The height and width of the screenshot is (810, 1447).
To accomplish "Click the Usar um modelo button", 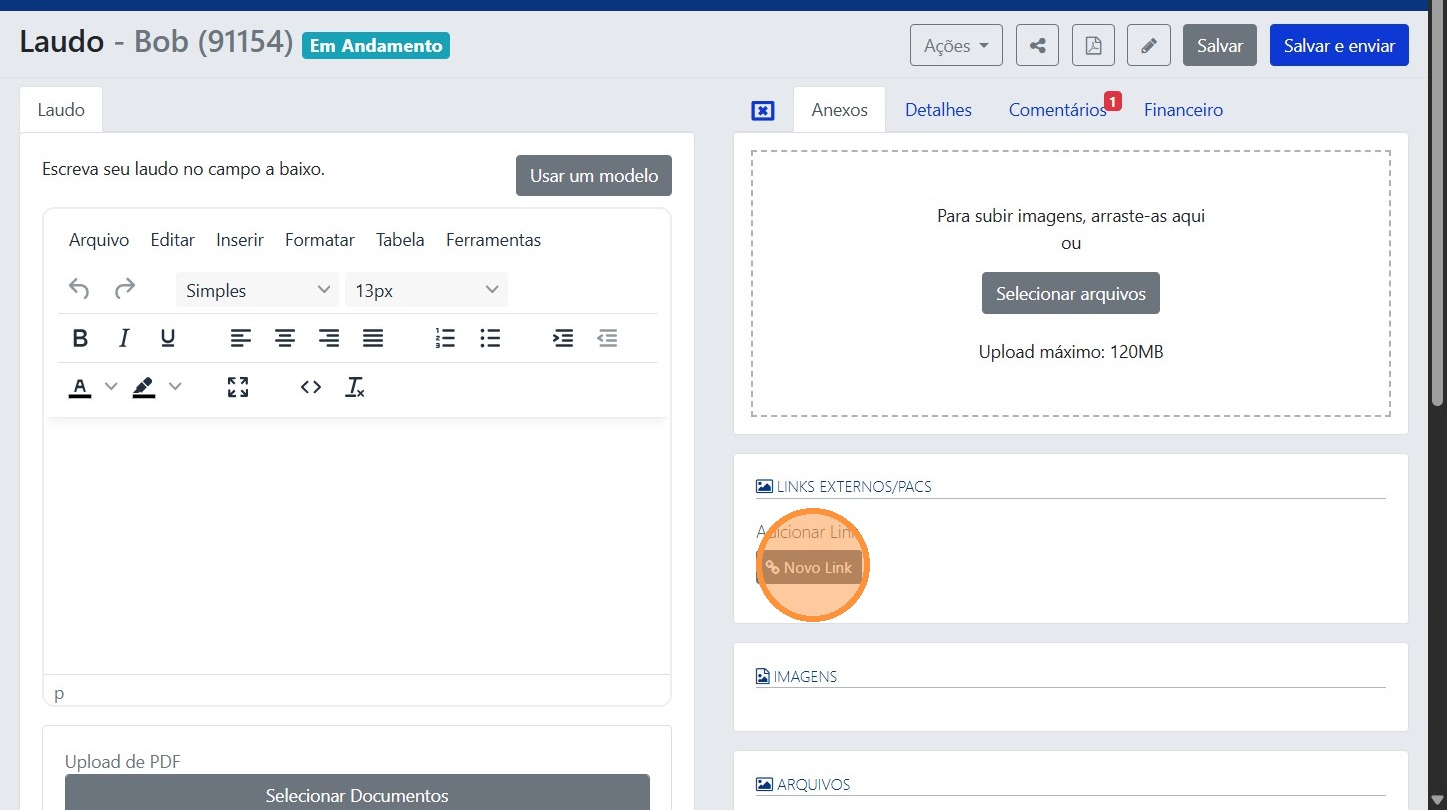I will (x=594, y=175).
